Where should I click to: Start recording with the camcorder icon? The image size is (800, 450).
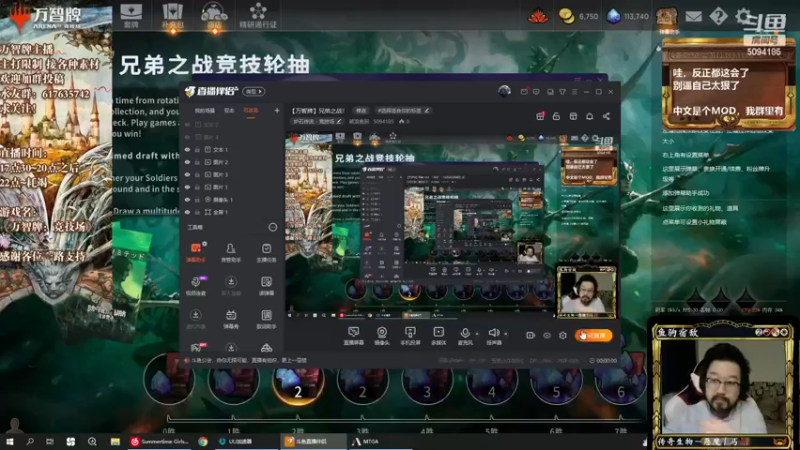pyautogui.click(x=531, y=335)
